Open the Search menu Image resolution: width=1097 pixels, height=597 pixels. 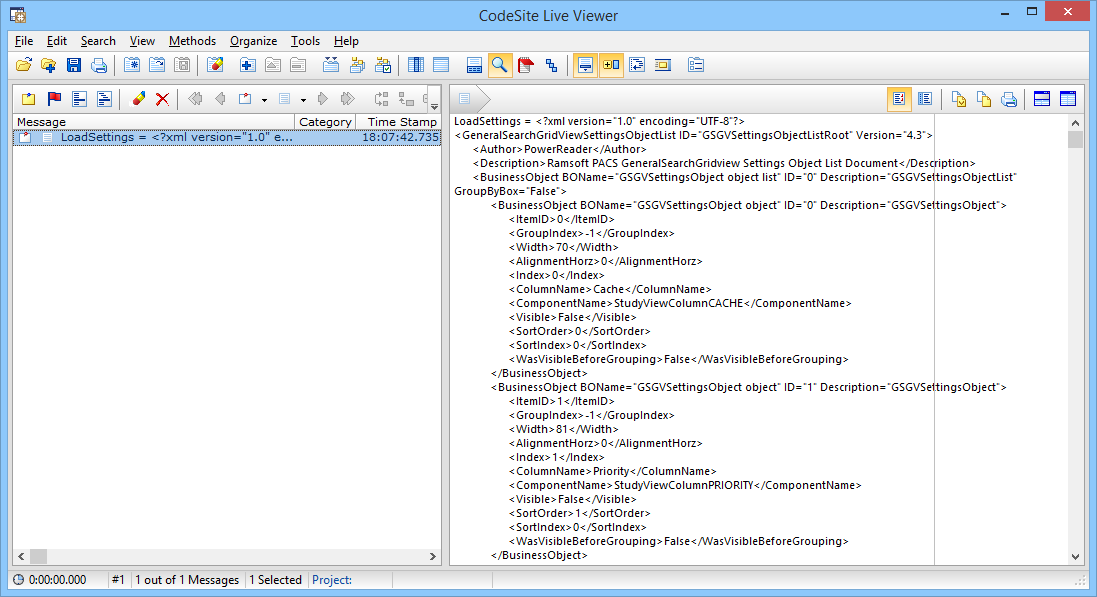(98, 41)
